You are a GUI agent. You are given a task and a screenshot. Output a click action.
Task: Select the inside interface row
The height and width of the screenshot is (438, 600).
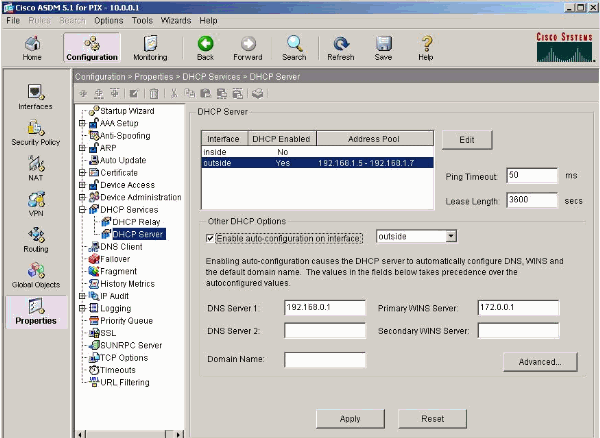pos(318,152)
